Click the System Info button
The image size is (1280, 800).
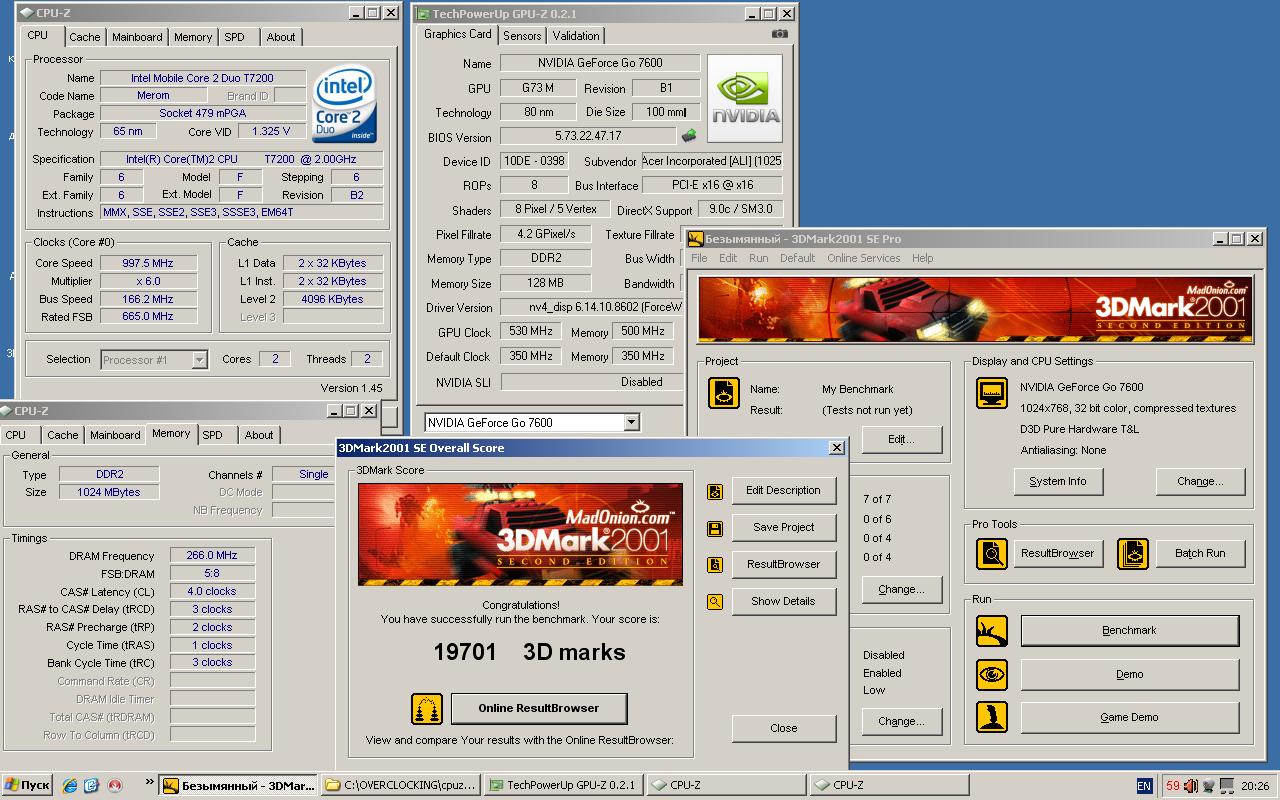(x=1057, y=482)
